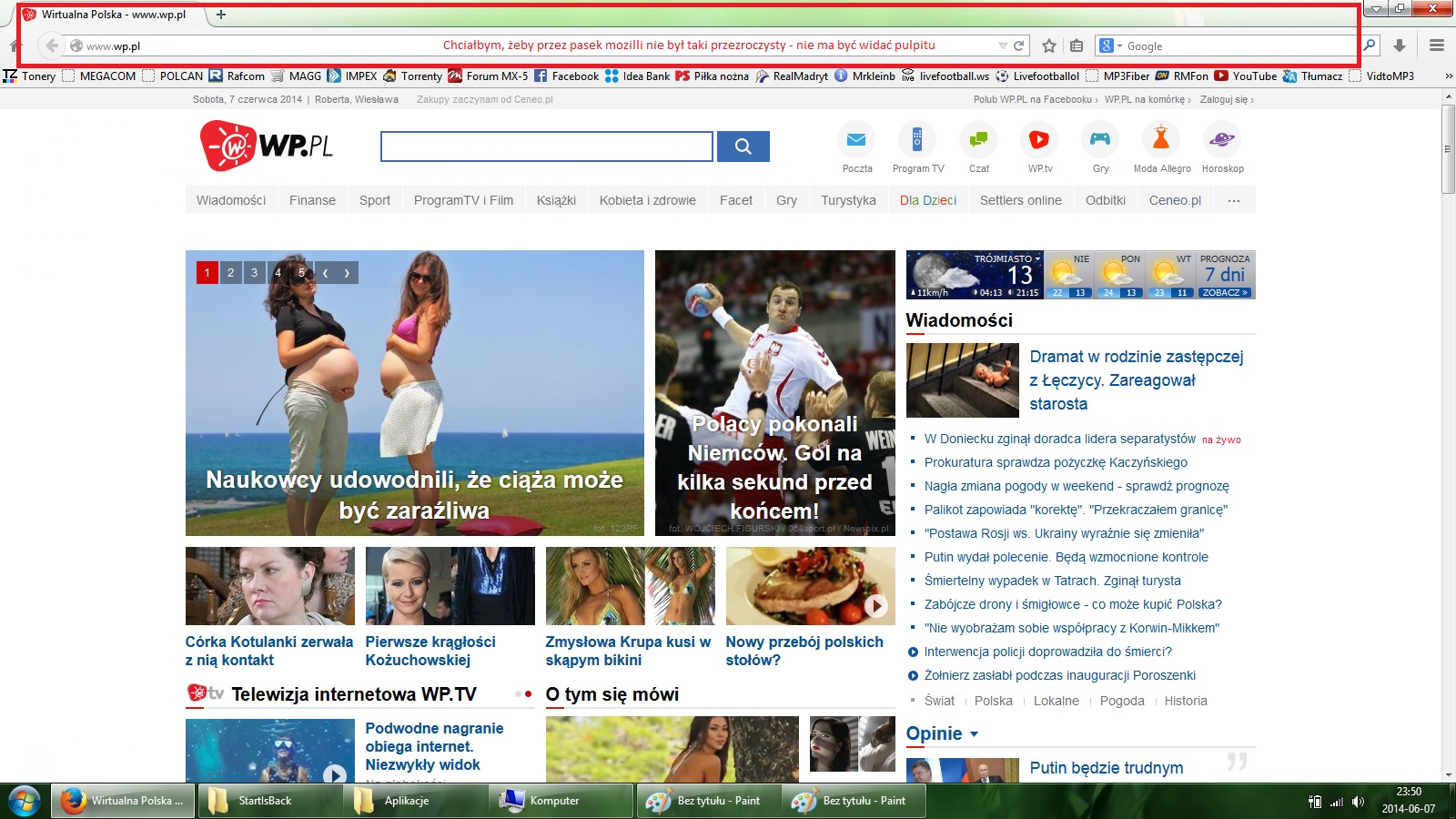
Task: Open the Facebook bookmark
Action: point(566,76)
